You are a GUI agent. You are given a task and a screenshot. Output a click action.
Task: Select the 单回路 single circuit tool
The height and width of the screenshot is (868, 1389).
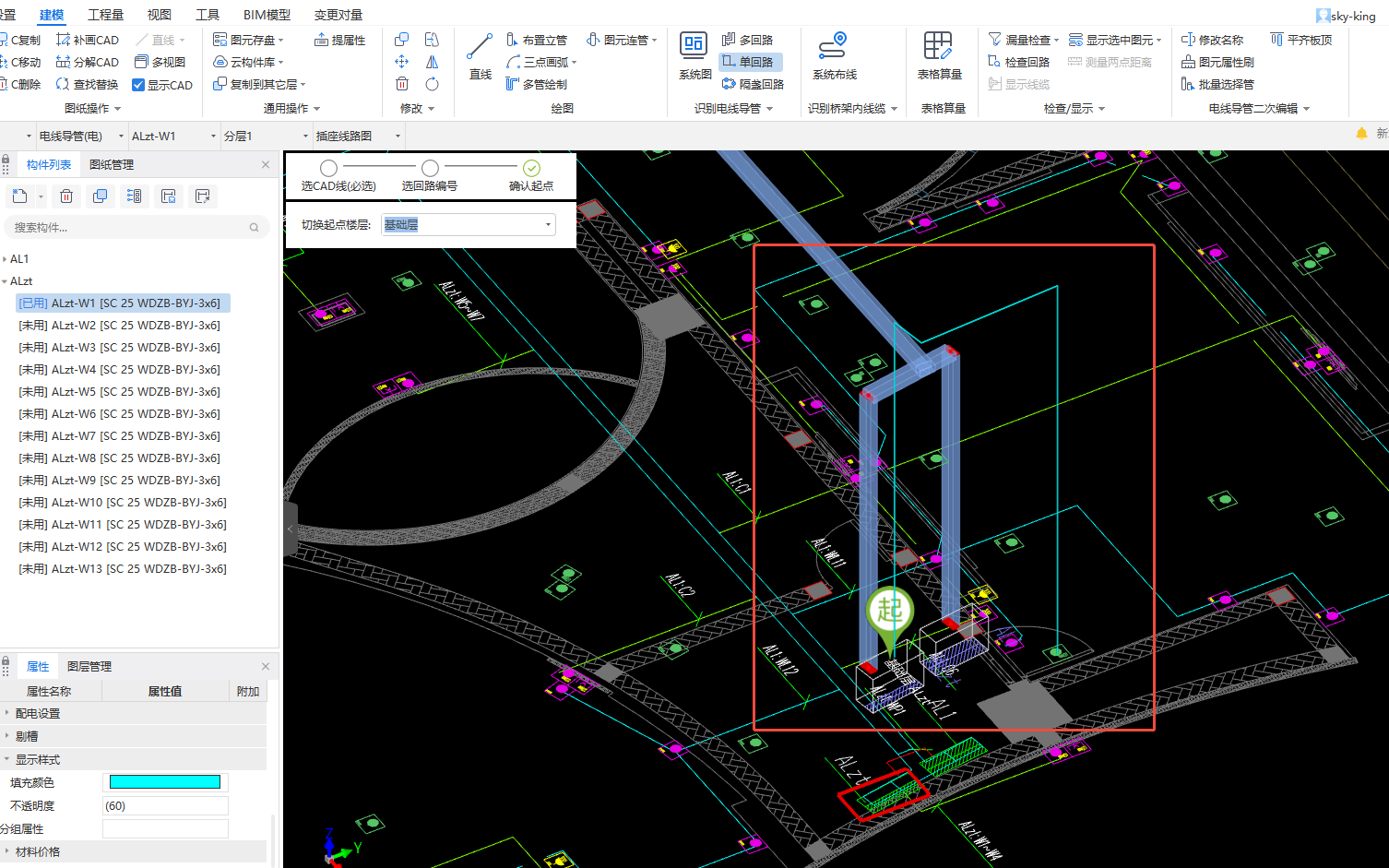(748, 62)
